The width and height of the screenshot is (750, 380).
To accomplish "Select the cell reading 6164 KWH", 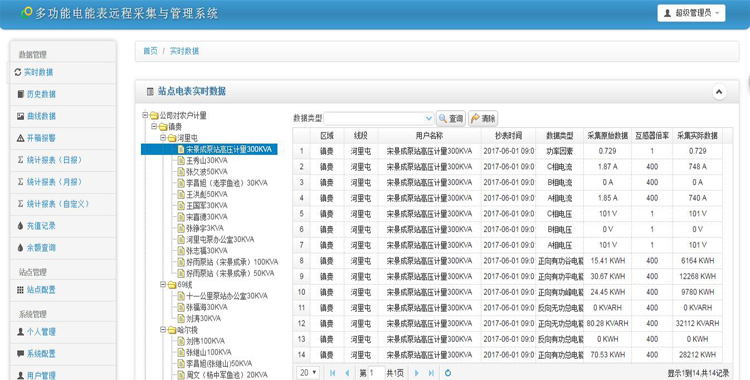I will [x=697, y=261].
